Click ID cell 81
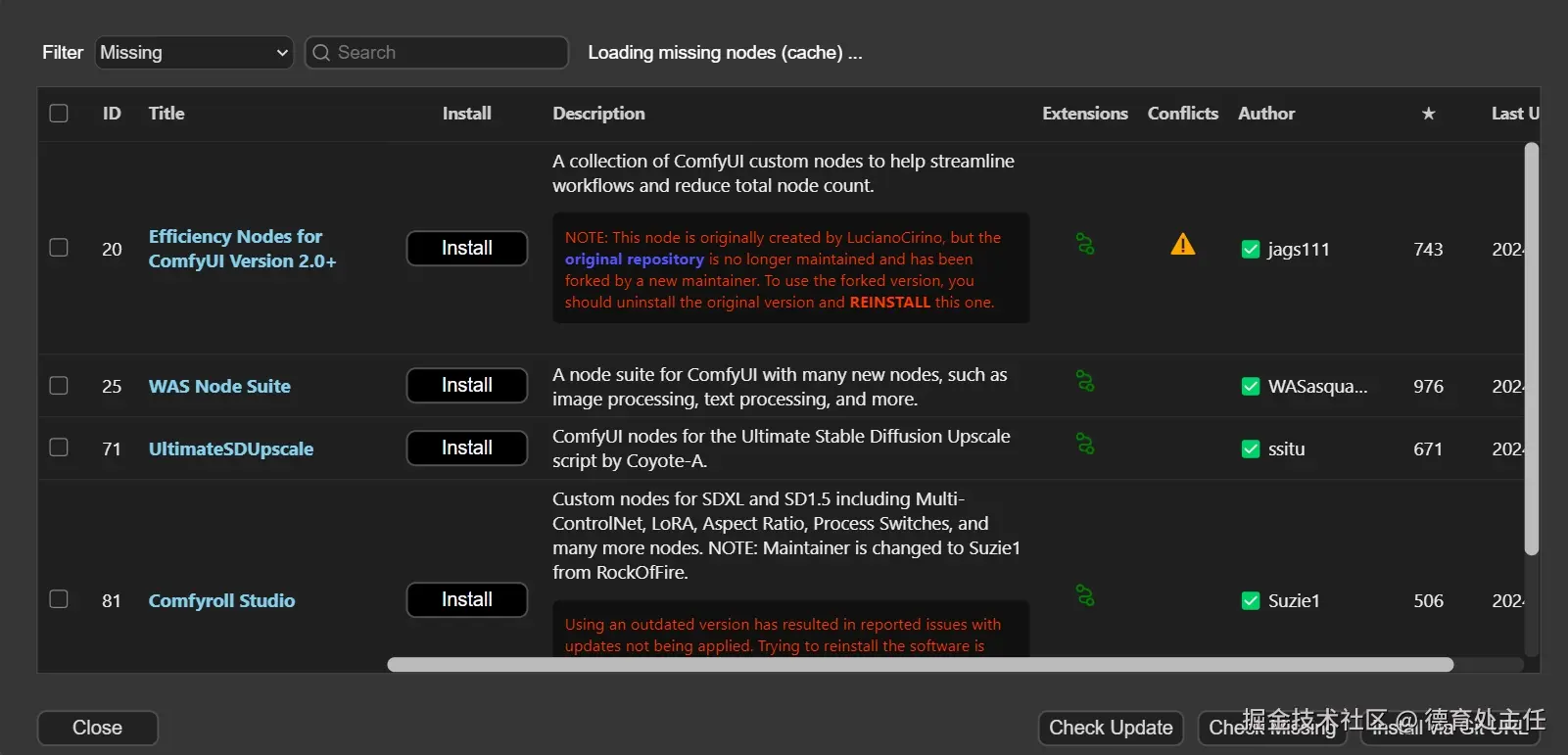This screenshot has height=755, width=1568. (x=112, y=601)
